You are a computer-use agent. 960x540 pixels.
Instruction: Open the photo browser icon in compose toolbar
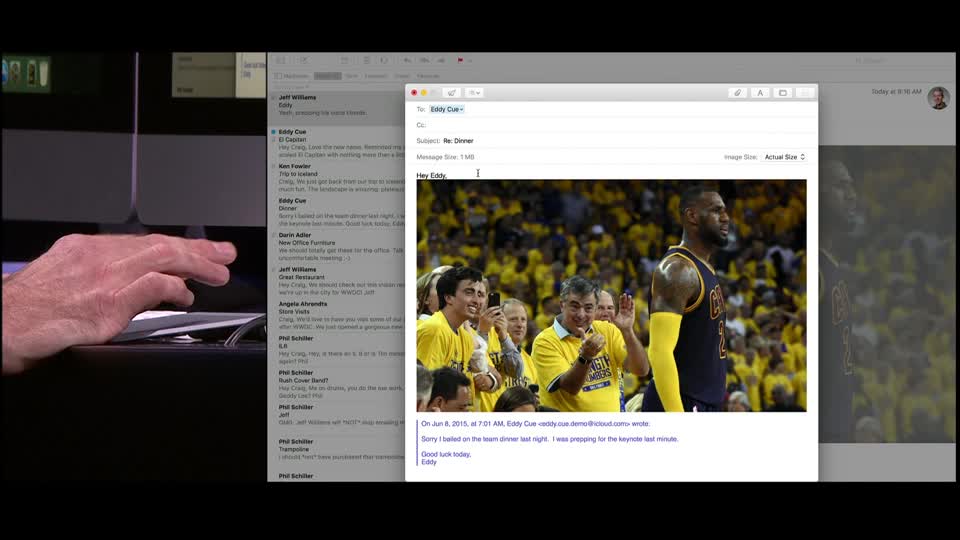click(783, 93)
